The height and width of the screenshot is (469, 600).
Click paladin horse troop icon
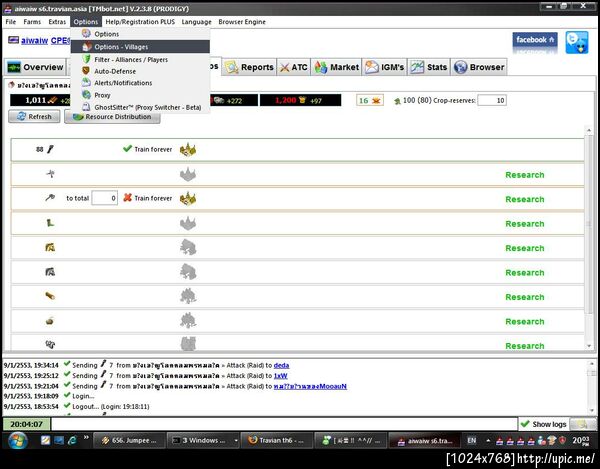click(x=50, y=247)
